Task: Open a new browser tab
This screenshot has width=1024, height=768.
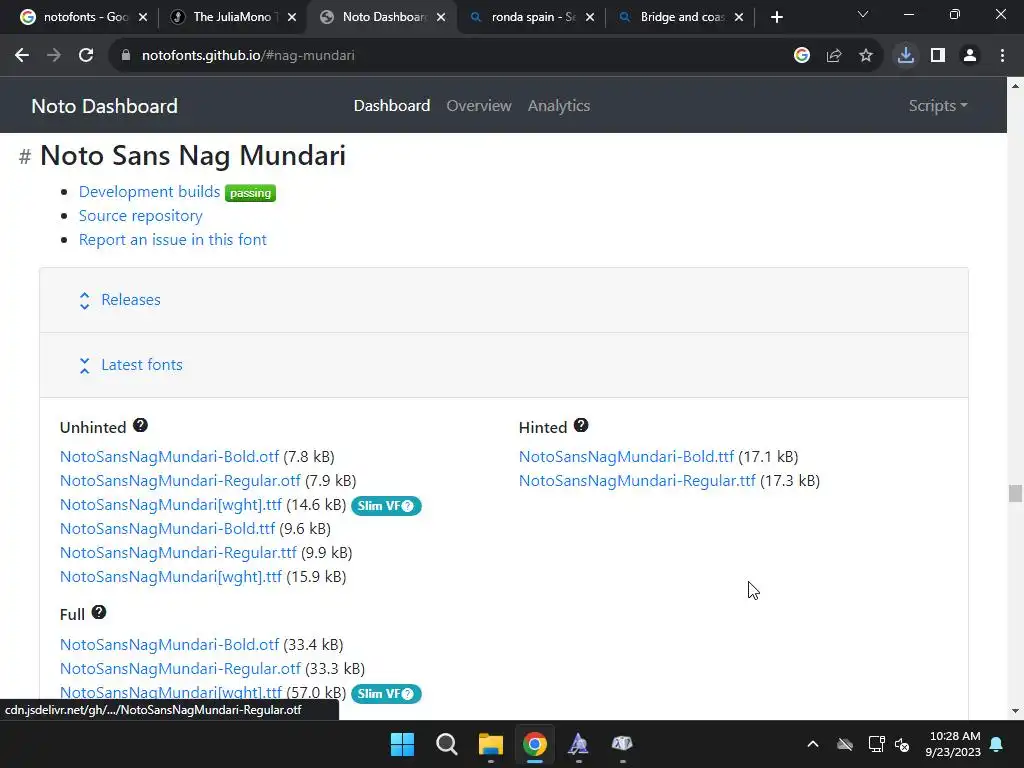Action: click(776, 17)
